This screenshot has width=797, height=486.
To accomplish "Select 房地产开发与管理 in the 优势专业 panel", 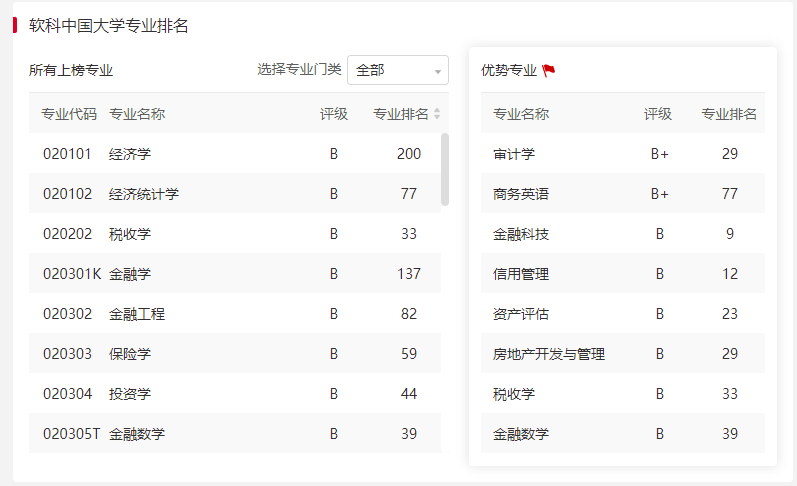I will (549, 354).
